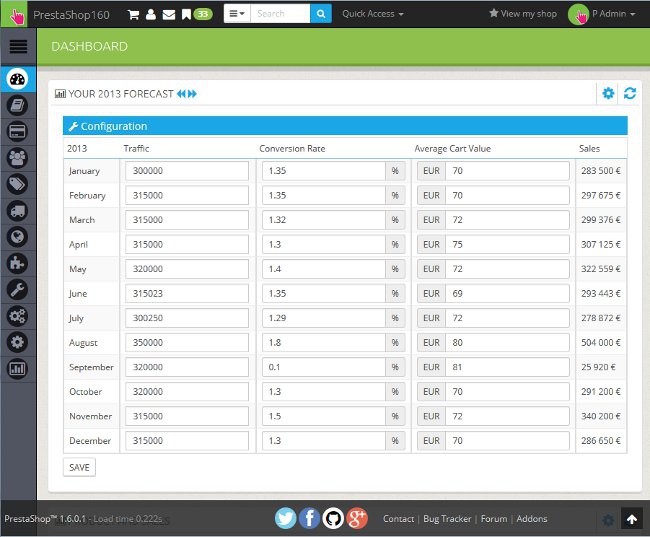Click the May conversion rate field
The width and height of the screenshot is (650, 537).
[x=324, y=269]
